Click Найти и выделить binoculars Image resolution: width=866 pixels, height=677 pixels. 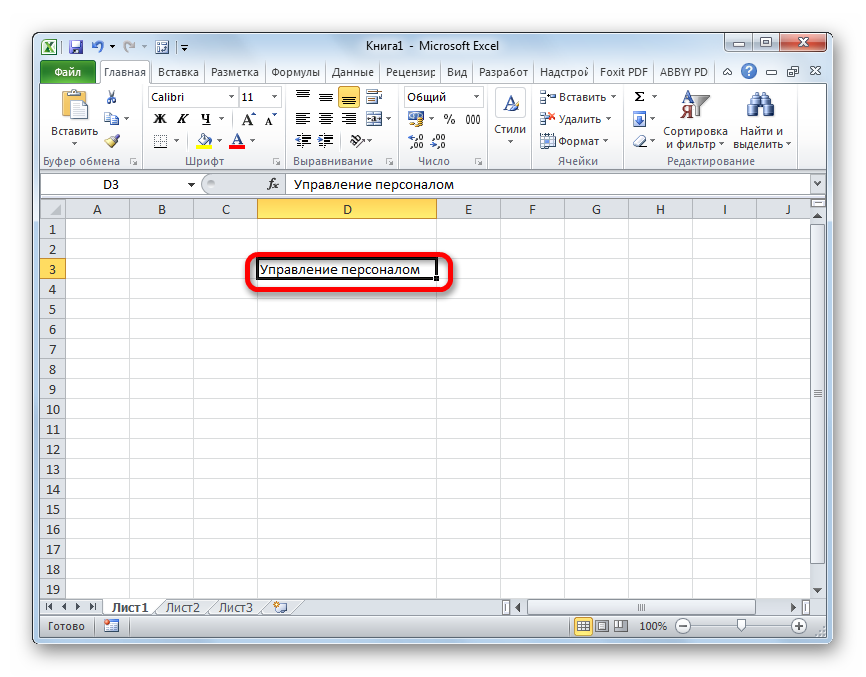[x=761, y=120]
